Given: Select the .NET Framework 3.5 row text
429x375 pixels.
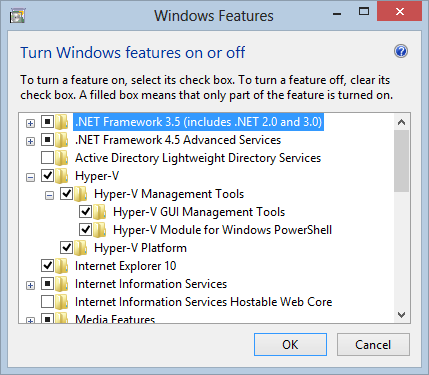Looking at the screenshot, I should [198, 122].
